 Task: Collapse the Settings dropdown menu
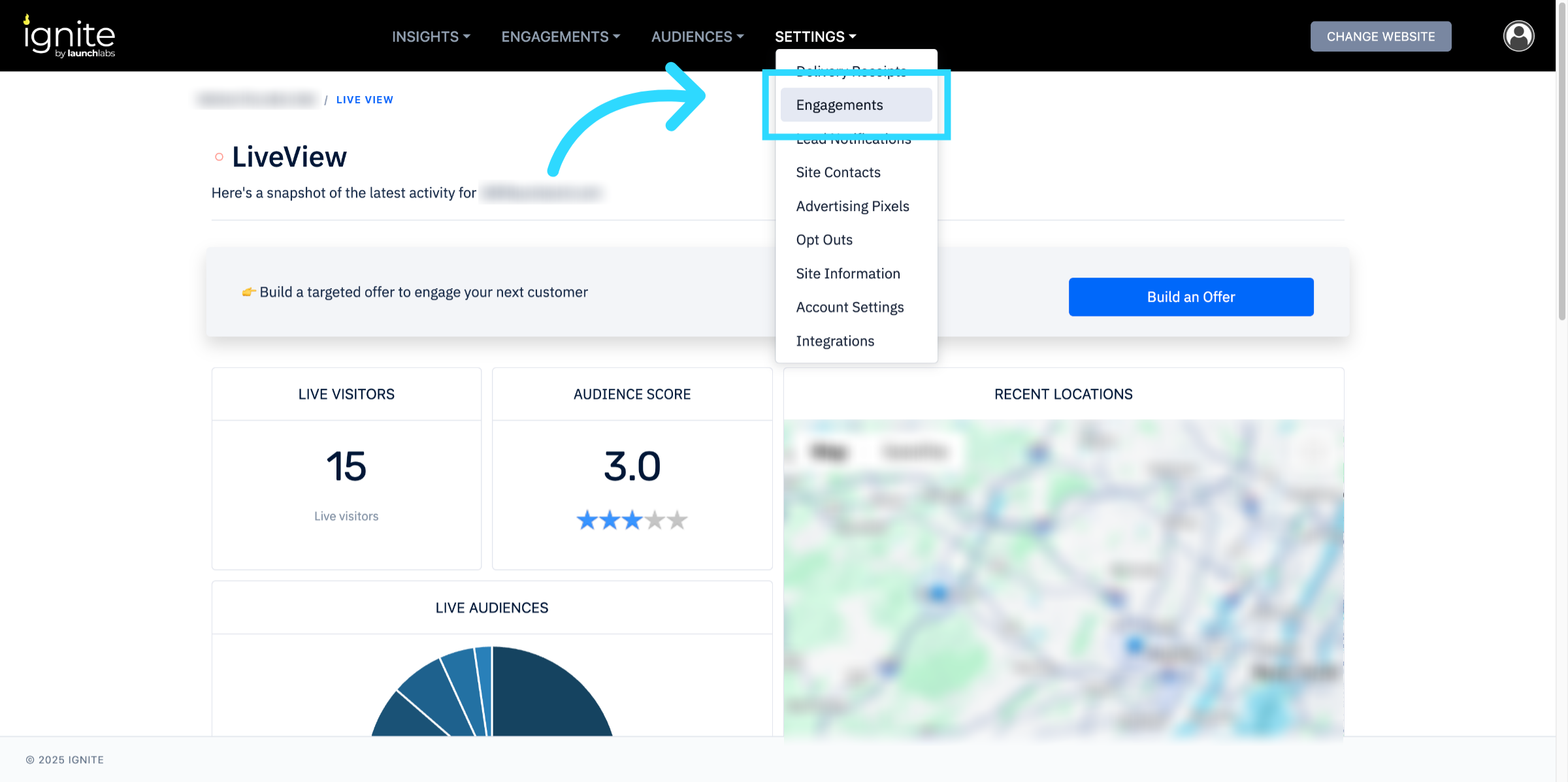[815, 37]
